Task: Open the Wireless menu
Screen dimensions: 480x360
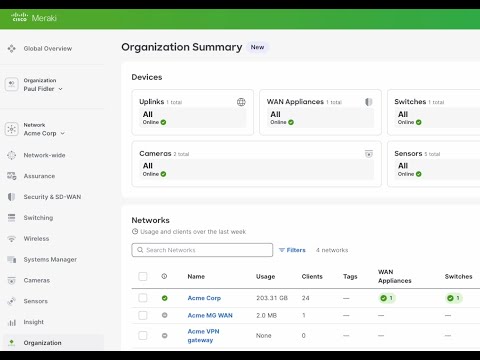Action: [x=36, y=239]
